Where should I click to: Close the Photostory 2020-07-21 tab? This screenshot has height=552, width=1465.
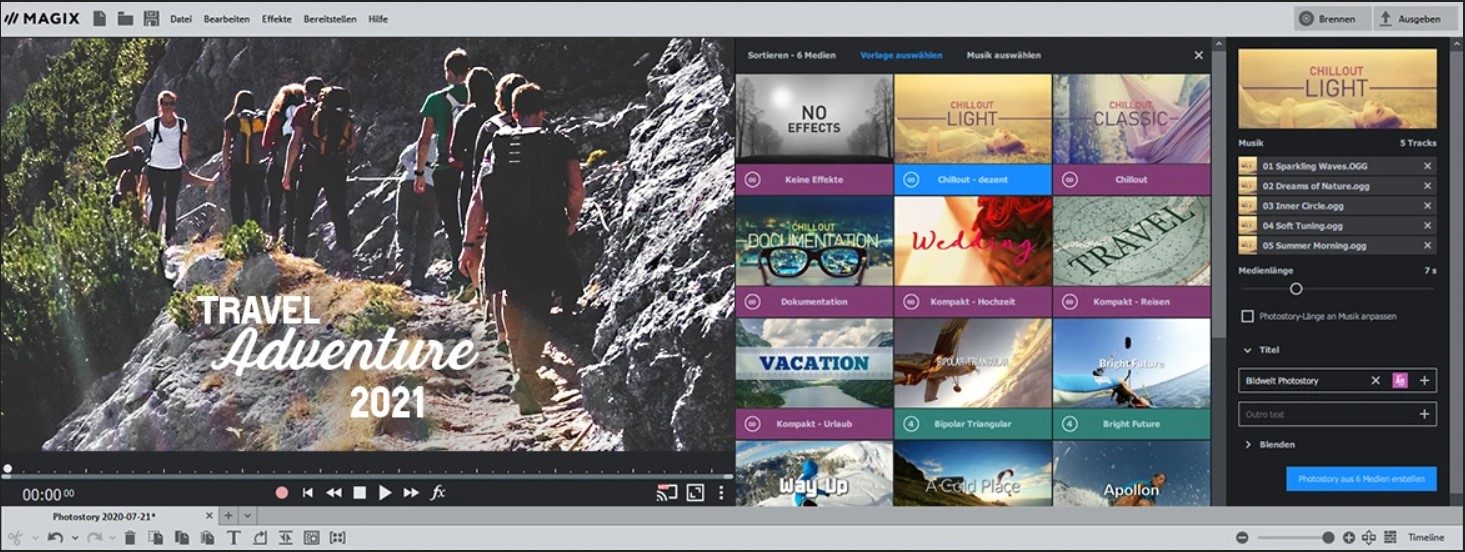coord(209,516)
